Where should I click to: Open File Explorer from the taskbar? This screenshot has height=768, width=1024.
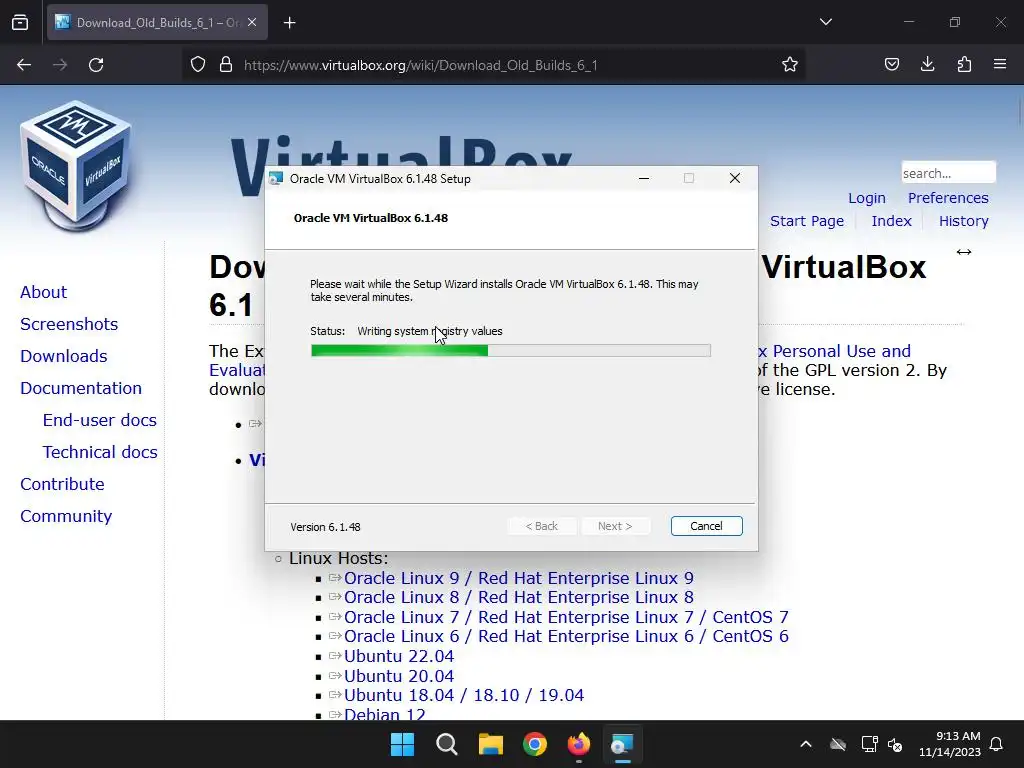[490, 744]
